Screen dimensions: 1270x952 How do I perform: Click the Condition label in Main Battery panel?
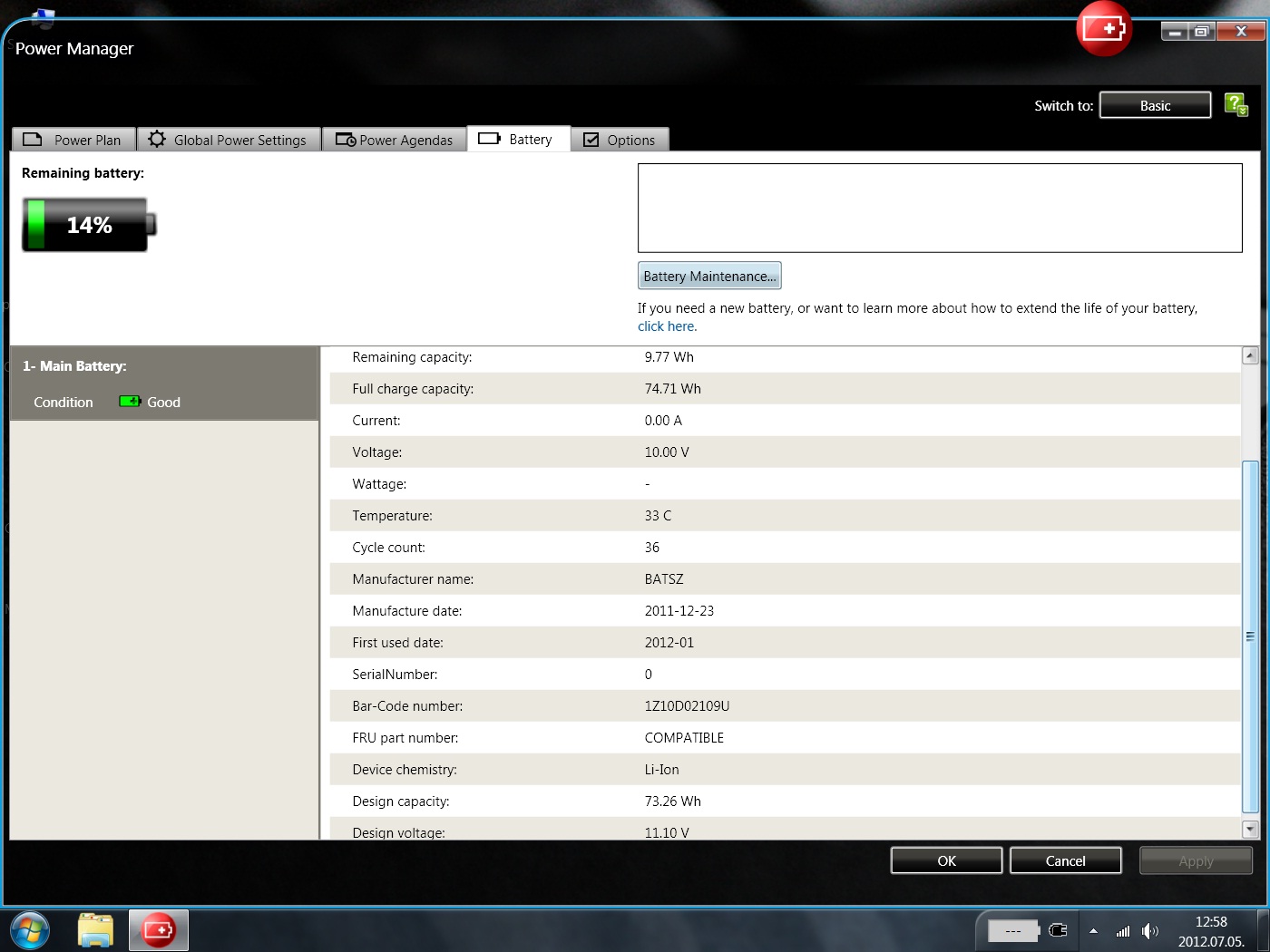[x=63, y=403]
